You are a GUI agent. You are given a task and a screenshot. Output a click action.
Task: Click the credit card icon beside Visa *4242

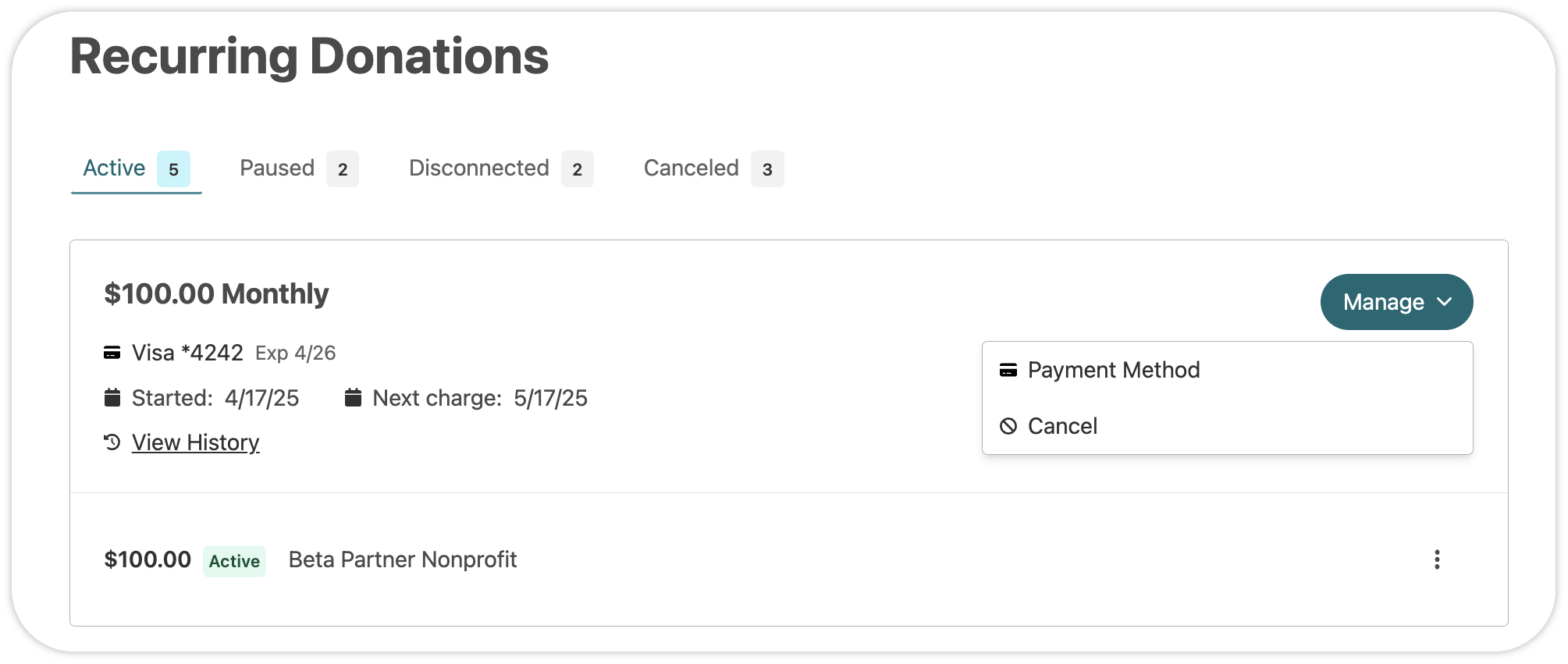(x=112, y=353)
